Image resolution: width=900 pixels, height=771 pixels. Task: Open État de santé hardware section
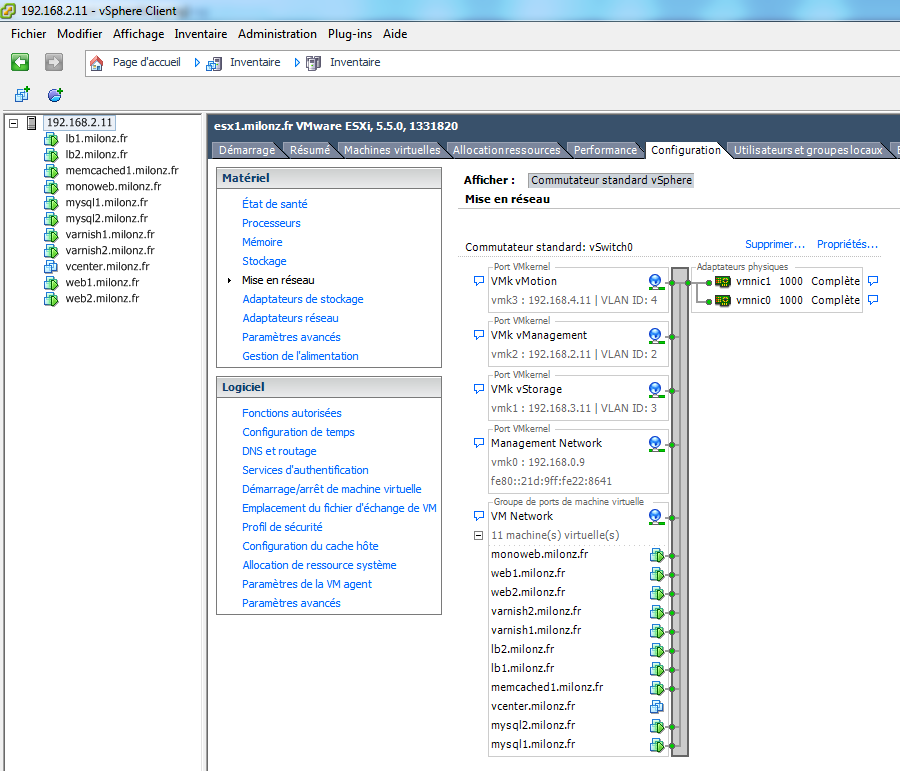(274, 204)
